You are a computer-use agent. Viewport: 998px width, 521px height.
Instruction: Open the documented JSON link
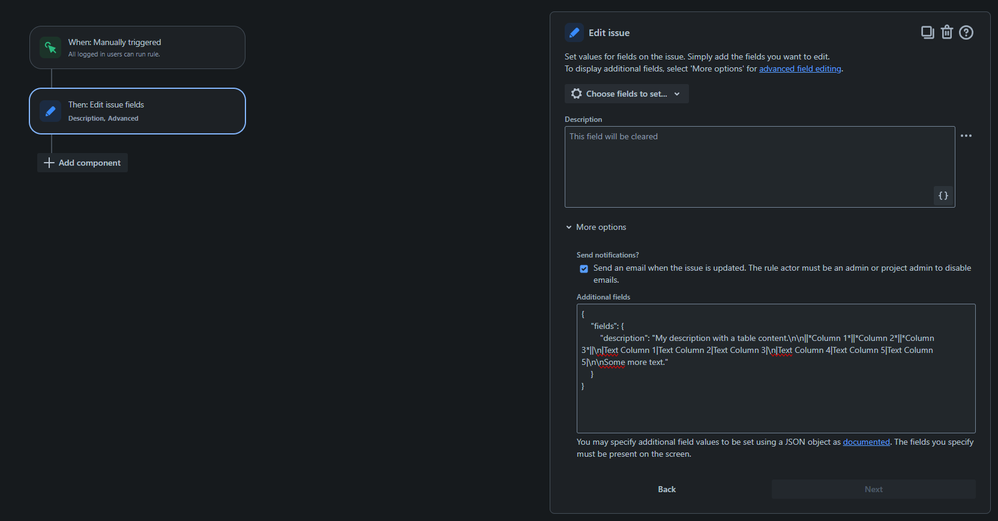pyautogui.click(x=866, y=441)
